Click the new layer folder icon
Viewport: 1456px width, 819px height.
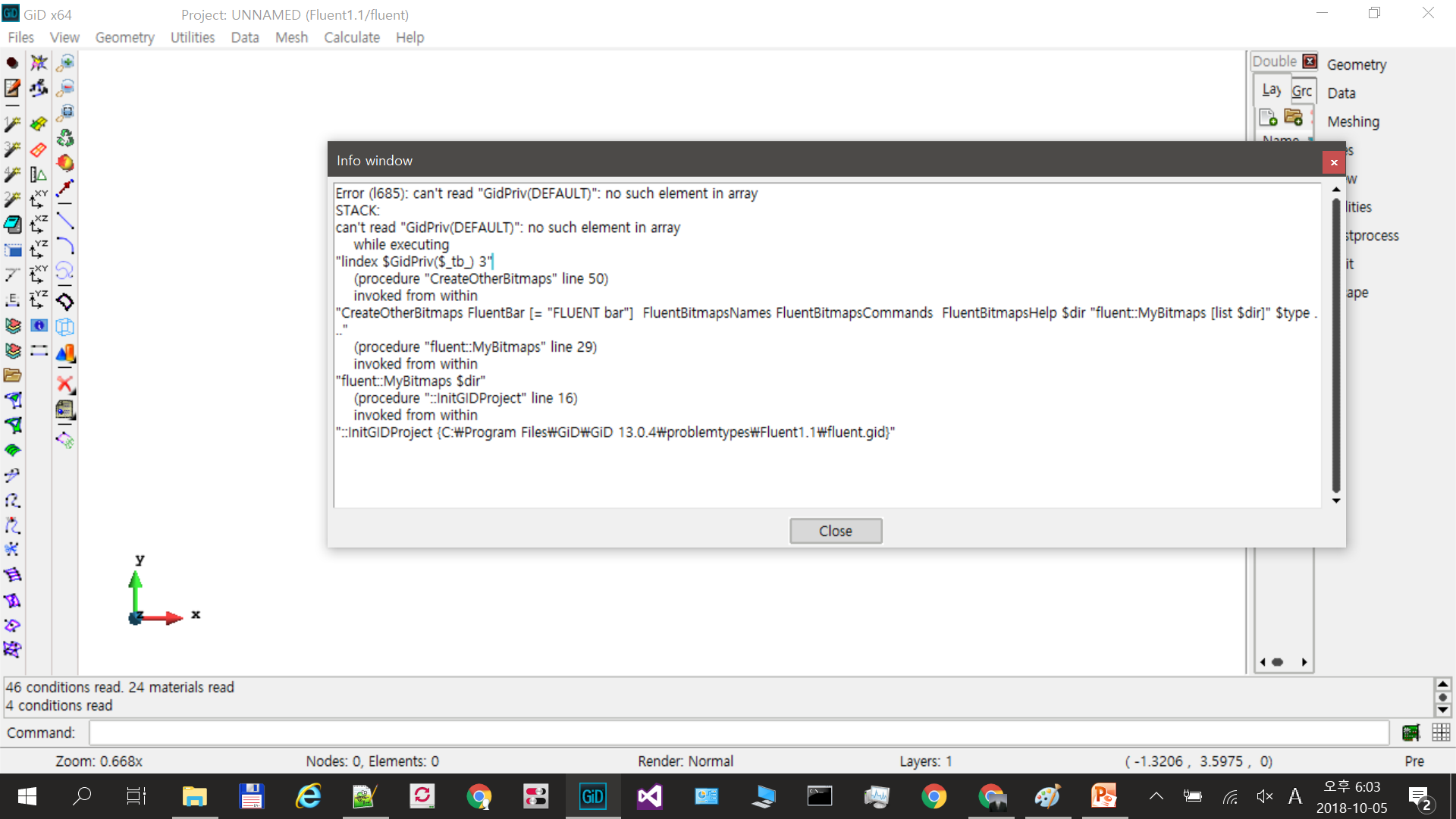point(1294,118)
